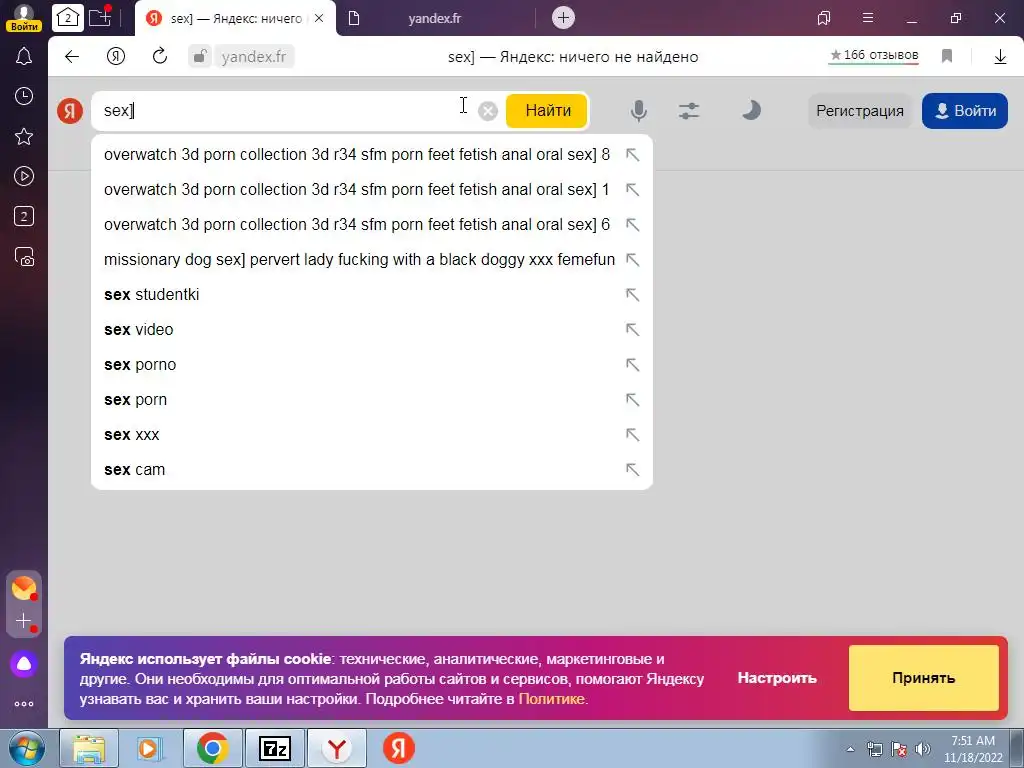This screenshot has width=1024, height=768.
Task: Open the Windows Start menu
Action: [x=26, y=748]
